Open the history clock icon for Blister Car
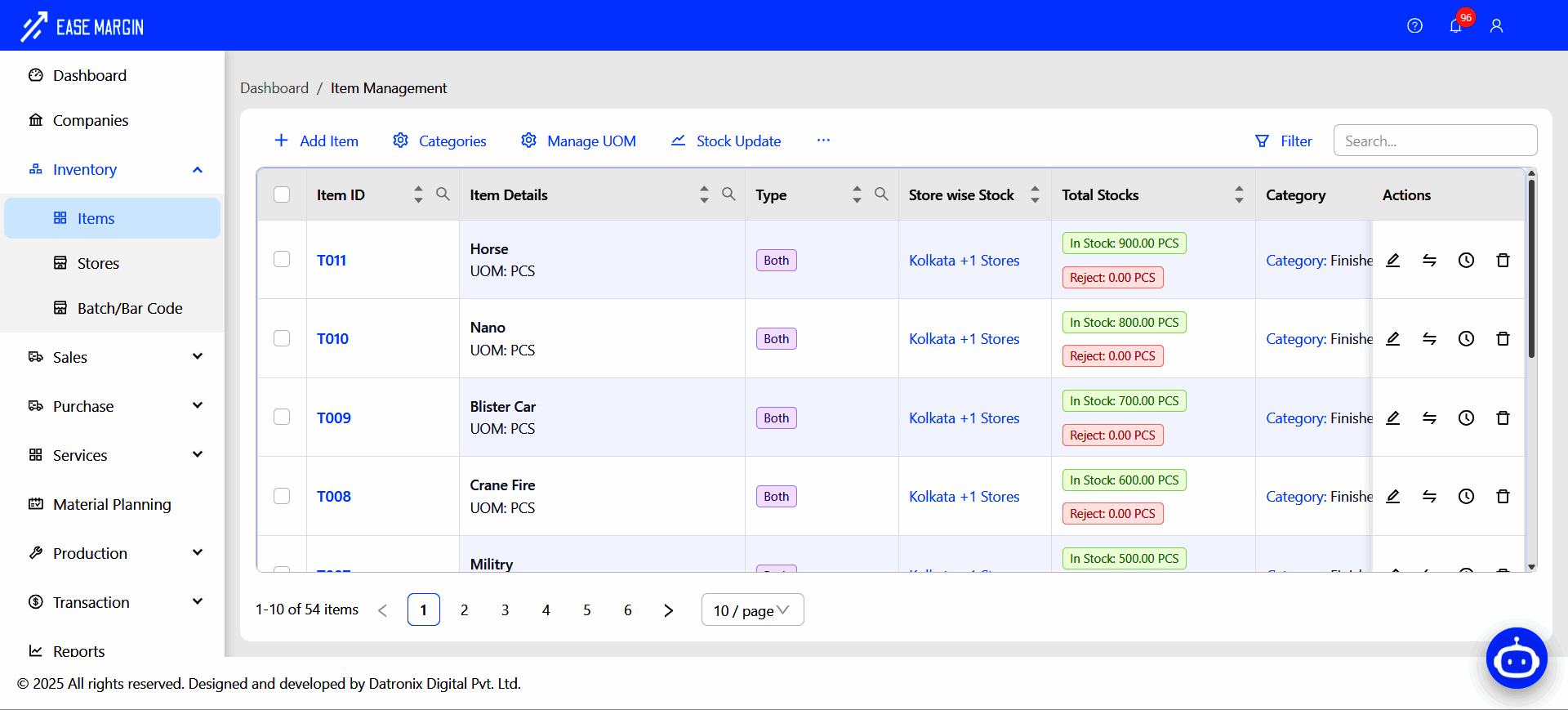Image resolution: width=1568 pixels, height=710 pixels. tap(1466, 418)
